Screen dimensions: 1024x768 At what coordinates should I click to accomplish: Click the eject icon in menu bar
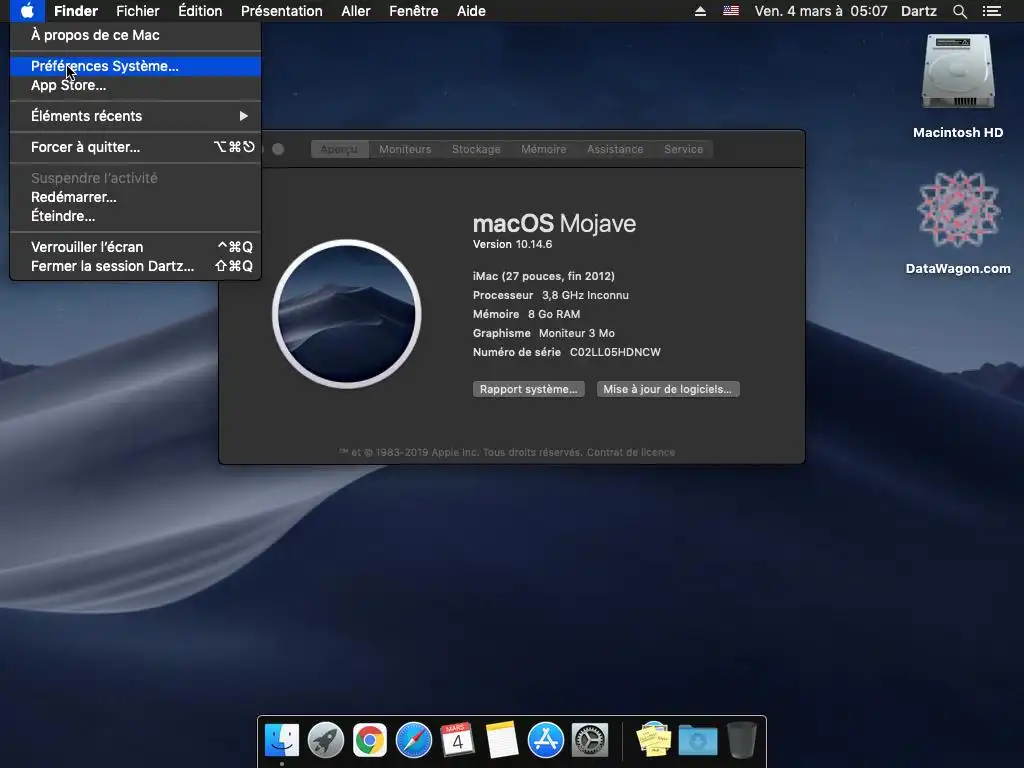tap(700, 11)
